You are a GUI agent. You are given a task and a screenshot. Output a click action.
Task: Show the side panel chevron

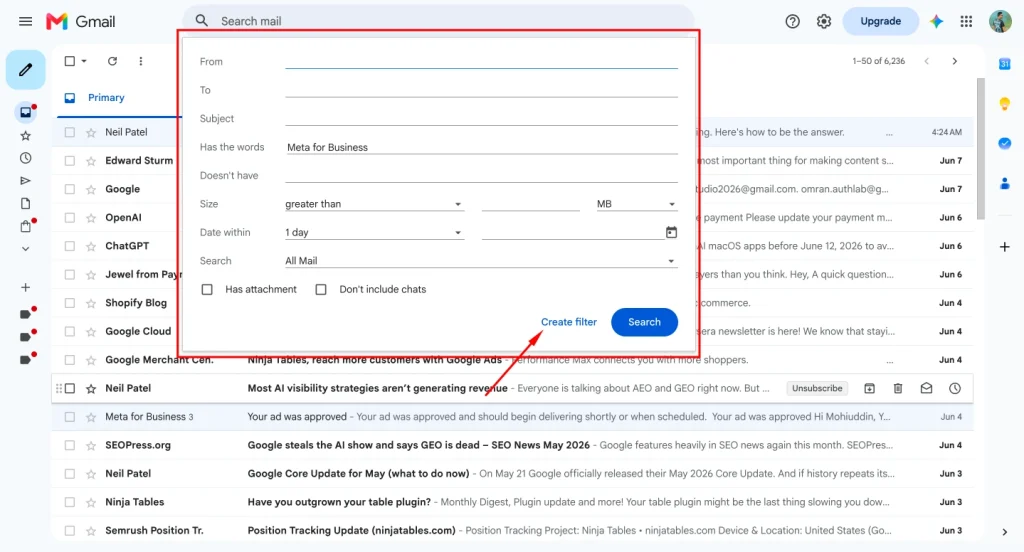[1004, 532]
